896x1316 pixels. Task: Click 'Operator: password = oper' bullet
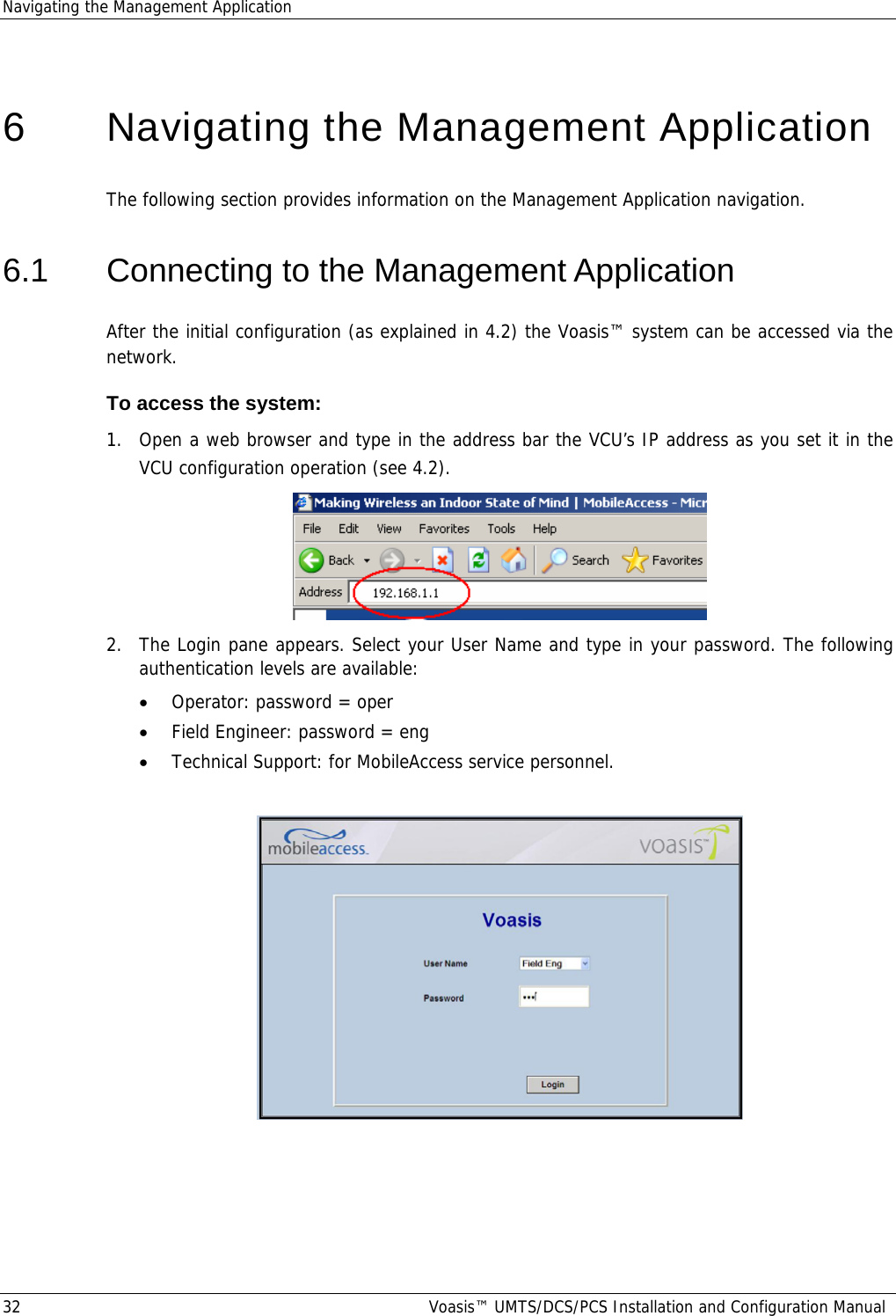(282, 702)
